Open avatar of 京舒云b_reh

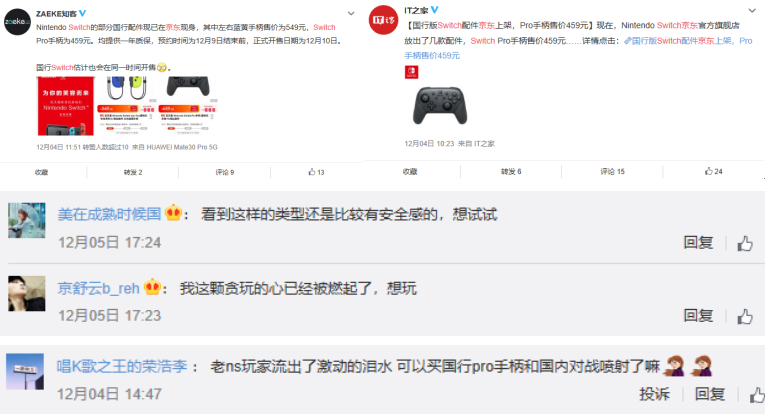coord(27,294)
